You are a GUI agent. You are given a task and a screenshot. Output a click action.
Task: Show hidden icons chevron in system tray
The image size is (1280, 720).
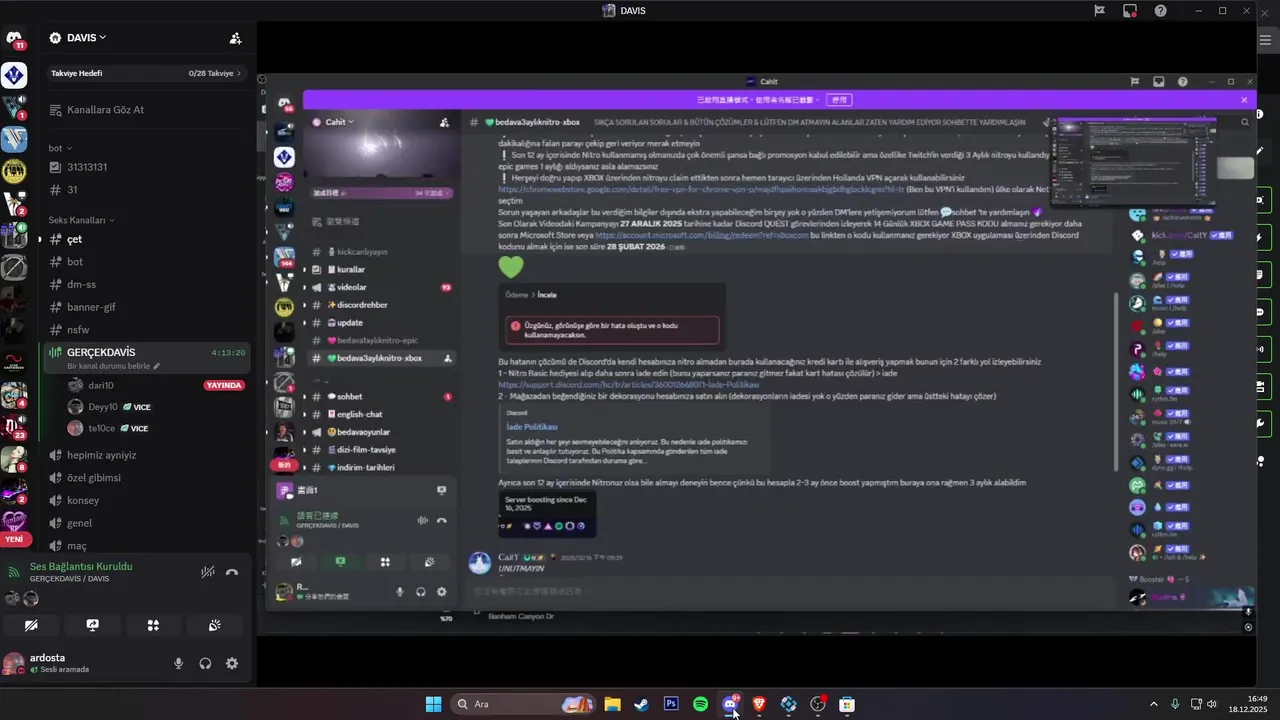pos(1153,704)
